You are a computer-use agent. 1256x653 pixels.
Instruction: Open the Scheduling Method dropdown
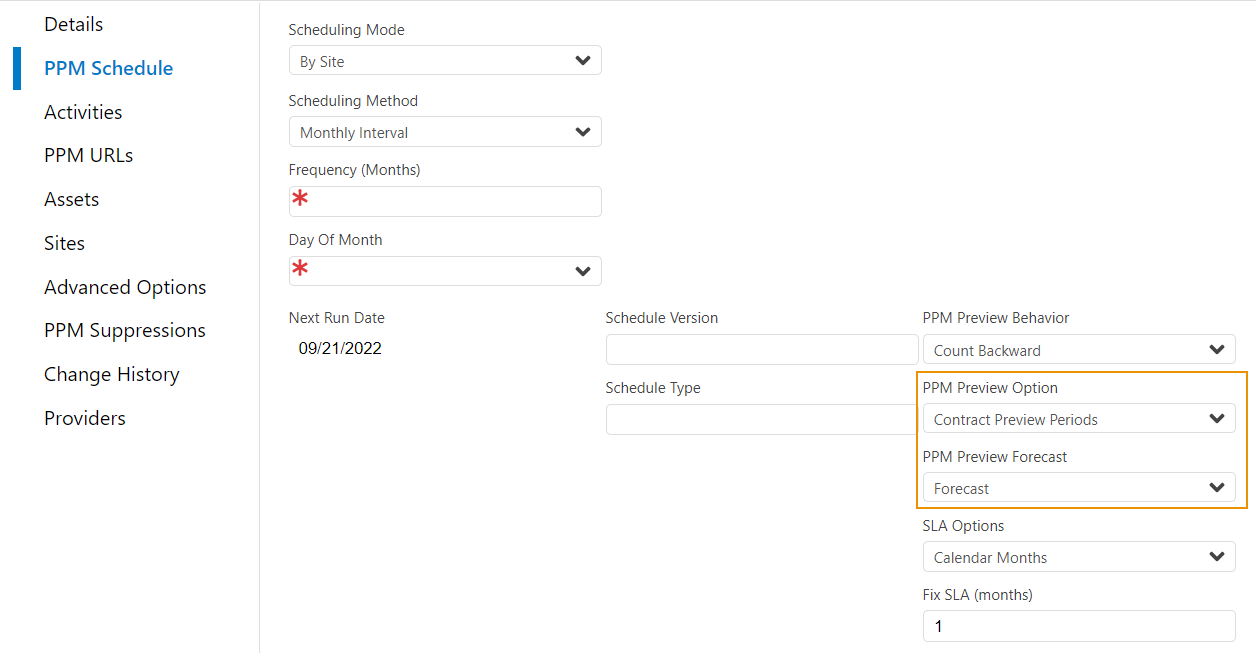445,132
